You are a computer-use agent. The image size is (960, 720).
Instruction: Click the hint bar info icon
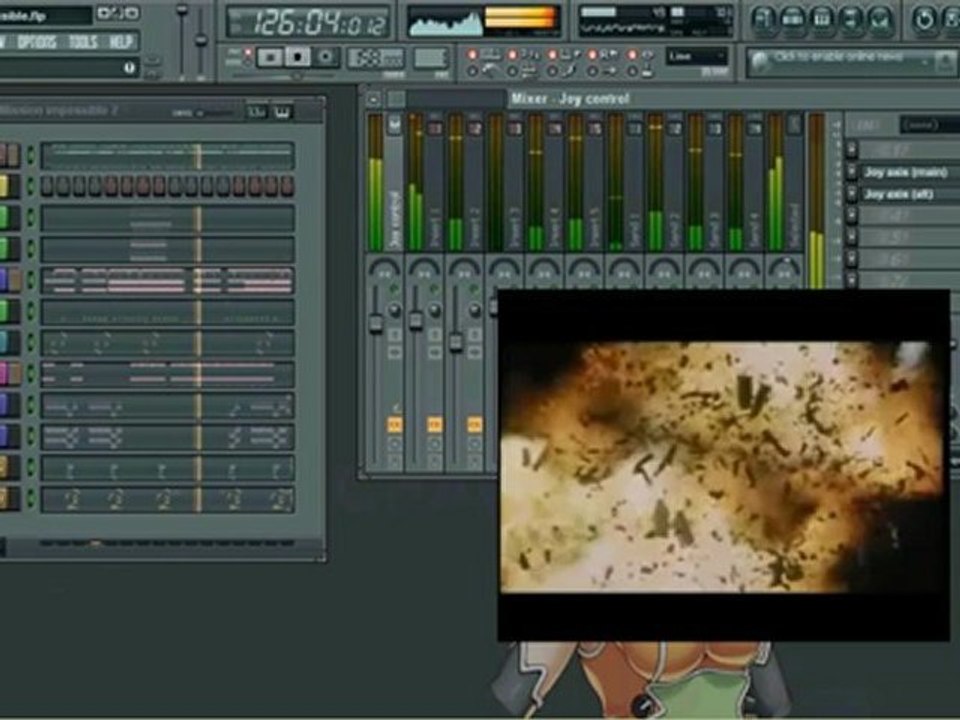coord(129,68)
